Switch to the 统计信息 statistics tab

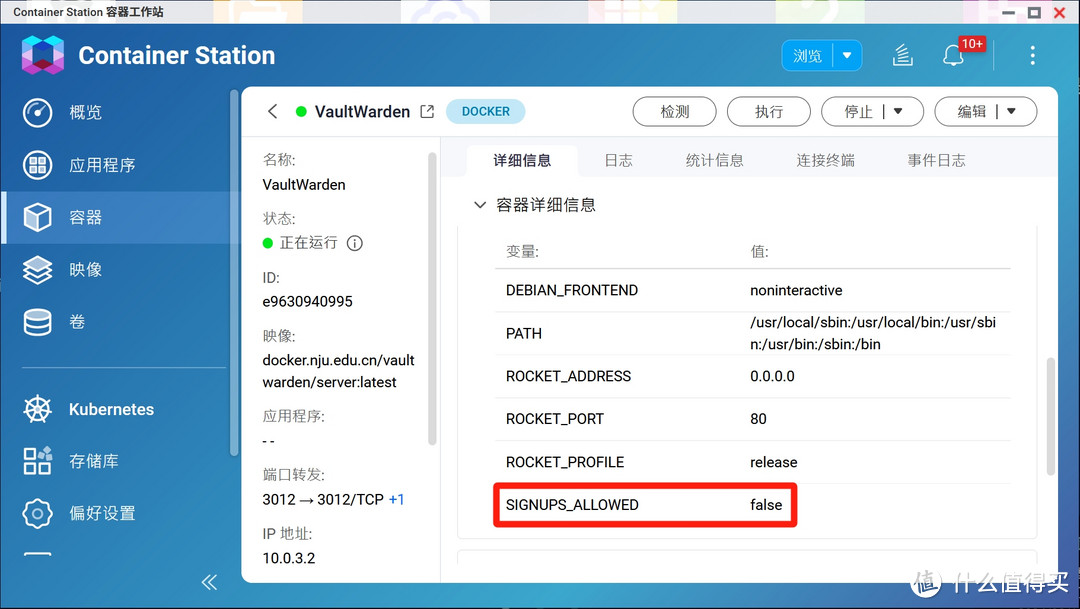(x=715, y=159)
